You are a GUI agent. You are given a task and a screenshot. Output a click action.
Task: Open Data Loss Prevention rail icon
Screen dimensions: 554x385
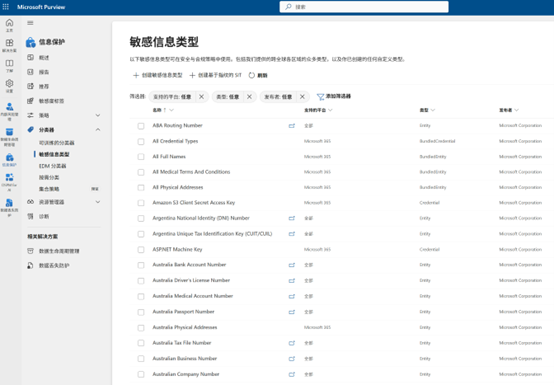10,203
